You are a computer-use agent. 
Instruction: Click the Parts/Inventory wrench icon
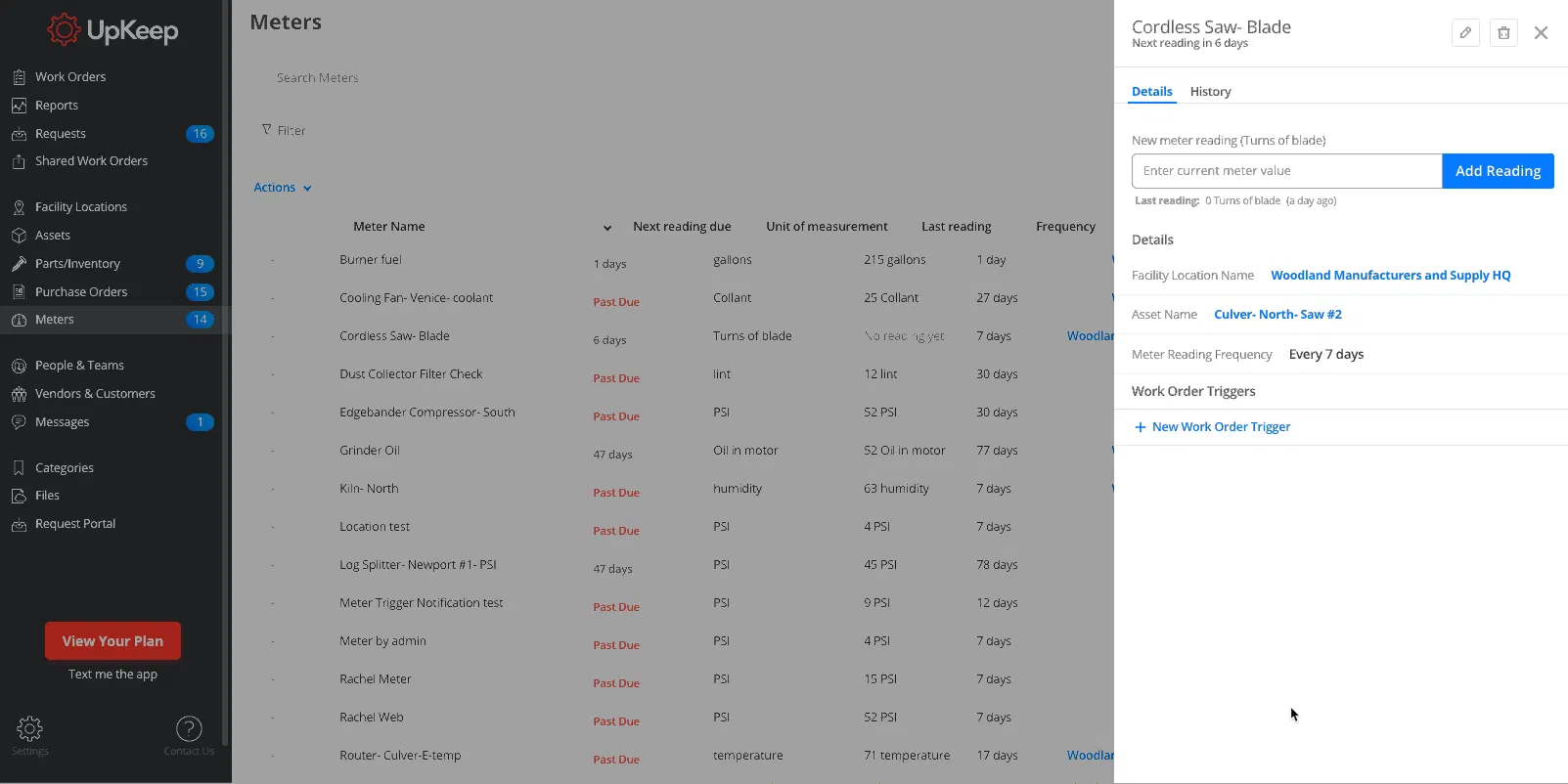[x=19, y=264]
